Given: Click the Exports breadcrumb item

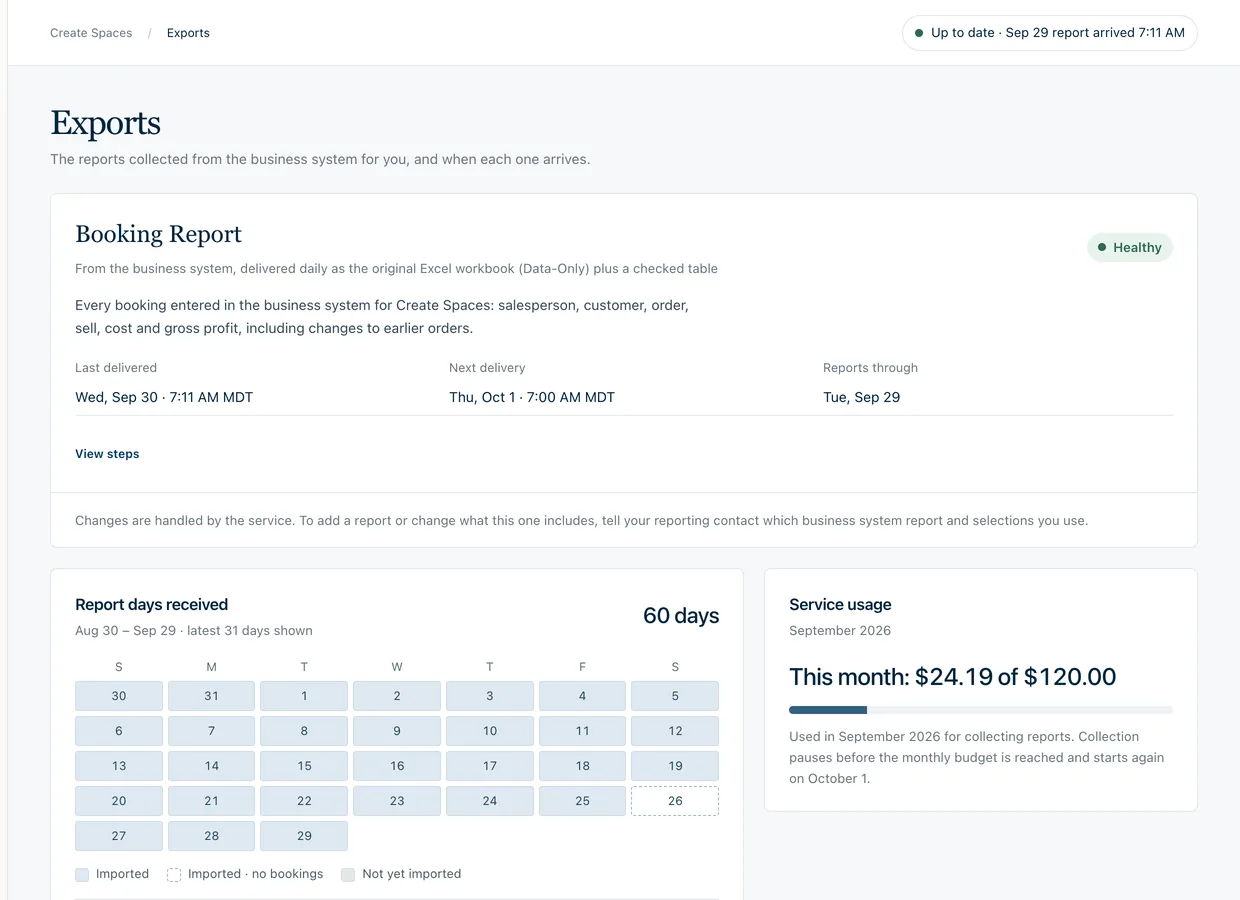Looking at the screenshot, I should [x=188, y=33].
